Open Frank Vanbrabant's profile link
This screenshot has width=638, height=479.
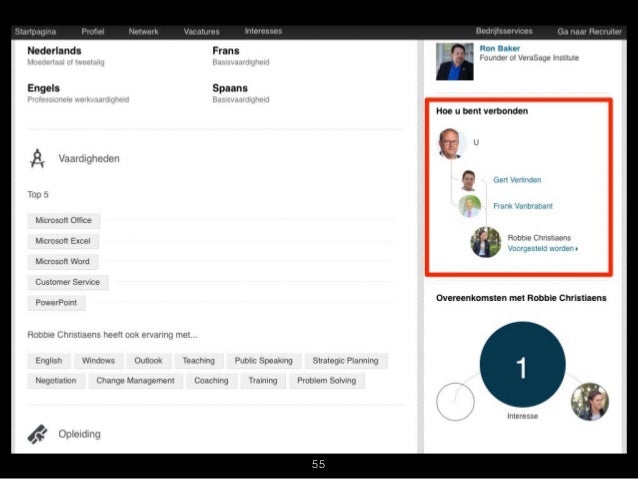(x=523, y=206)
